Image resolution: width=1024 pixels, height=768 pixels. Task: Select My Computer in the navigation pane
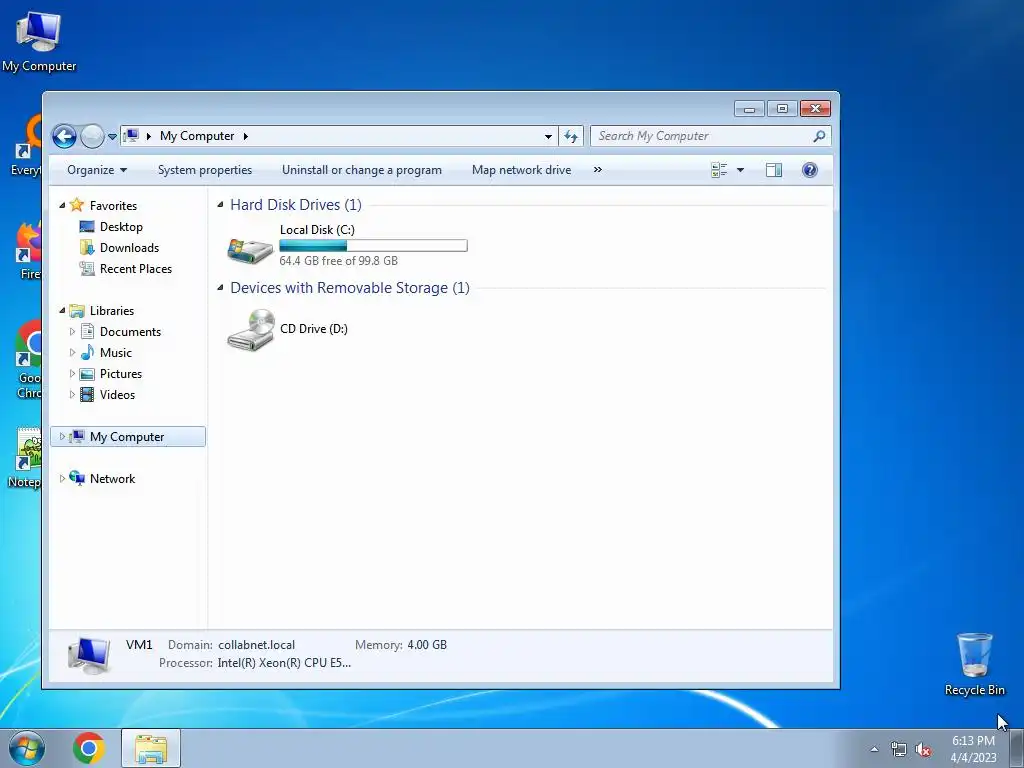127,437
